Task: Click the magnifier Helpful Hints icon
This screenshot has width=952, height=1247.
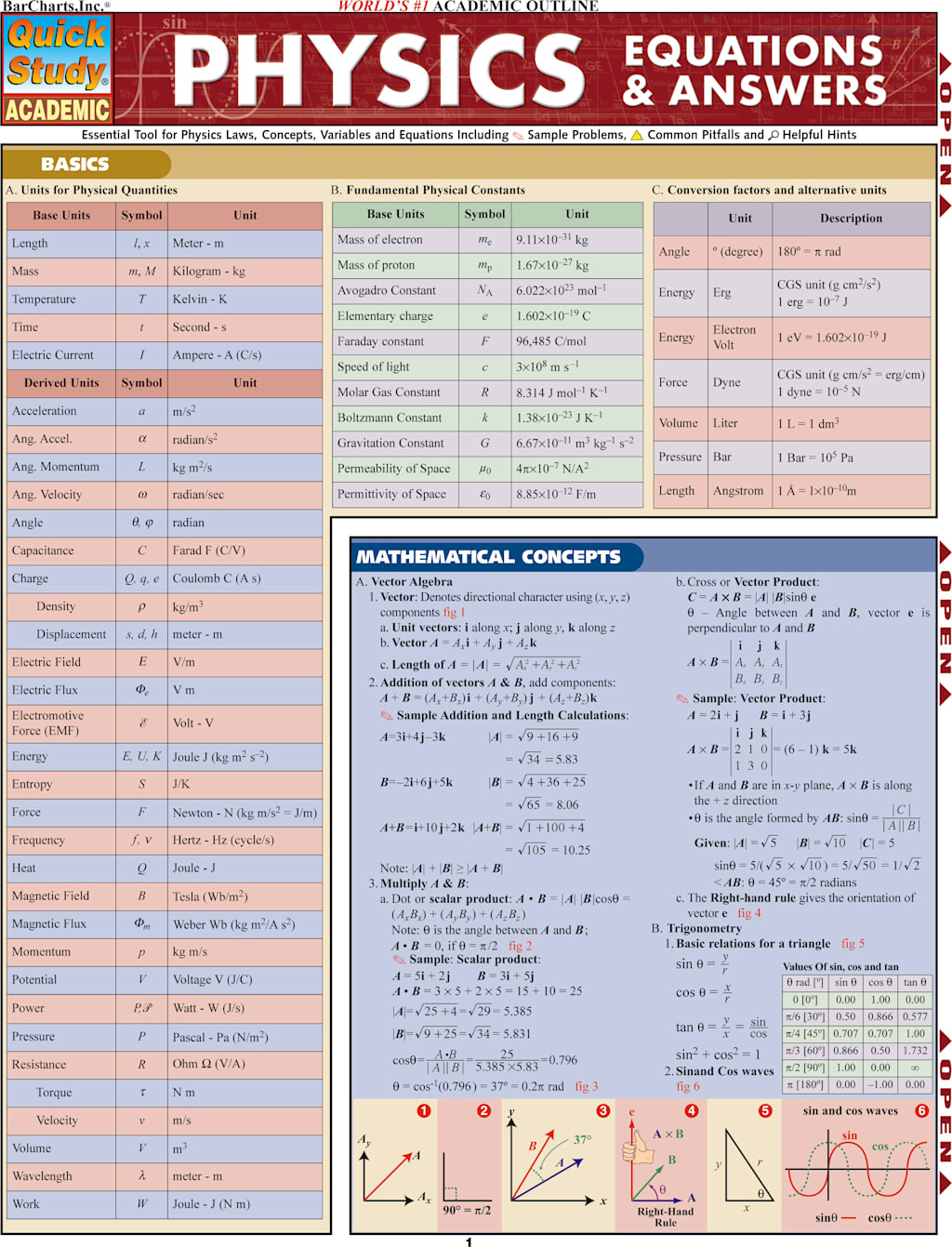Action: [x=773, y=135]
